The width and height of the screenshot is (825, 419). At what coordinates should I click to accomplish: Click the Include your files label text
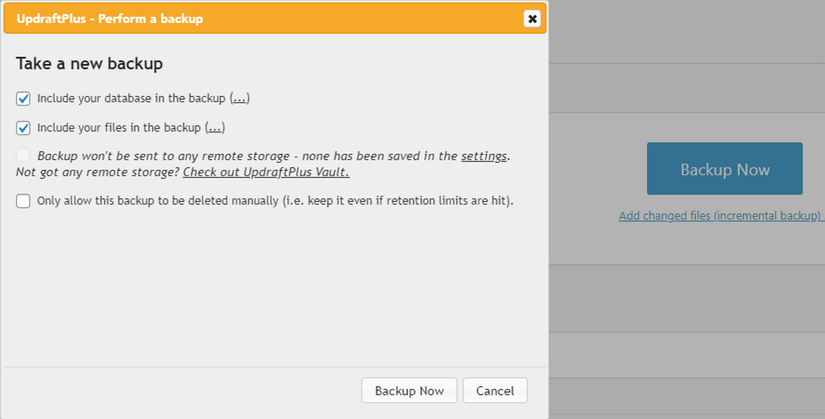point(119,128)
